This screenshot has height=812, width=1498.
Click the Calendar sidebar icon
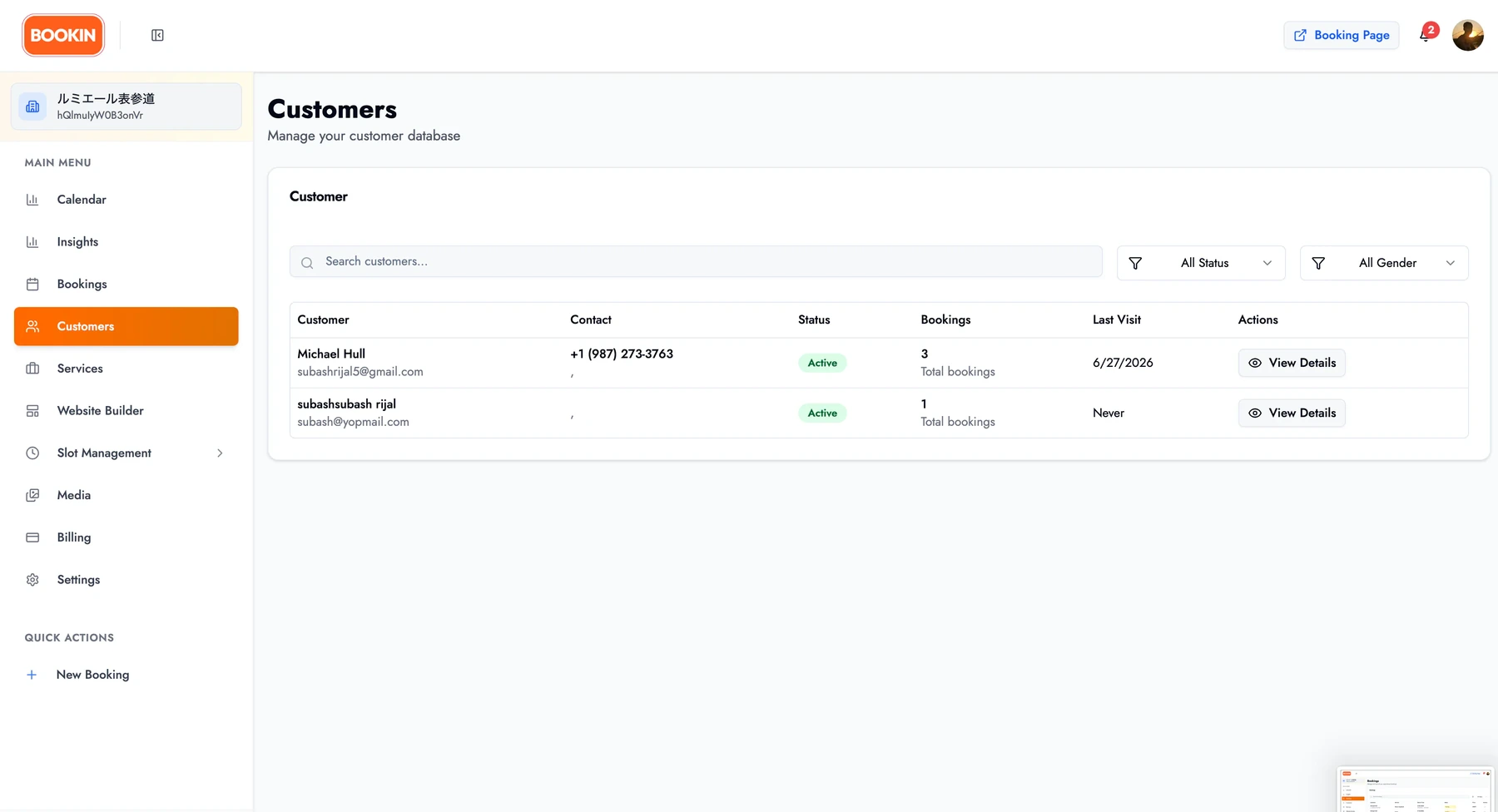32,200
